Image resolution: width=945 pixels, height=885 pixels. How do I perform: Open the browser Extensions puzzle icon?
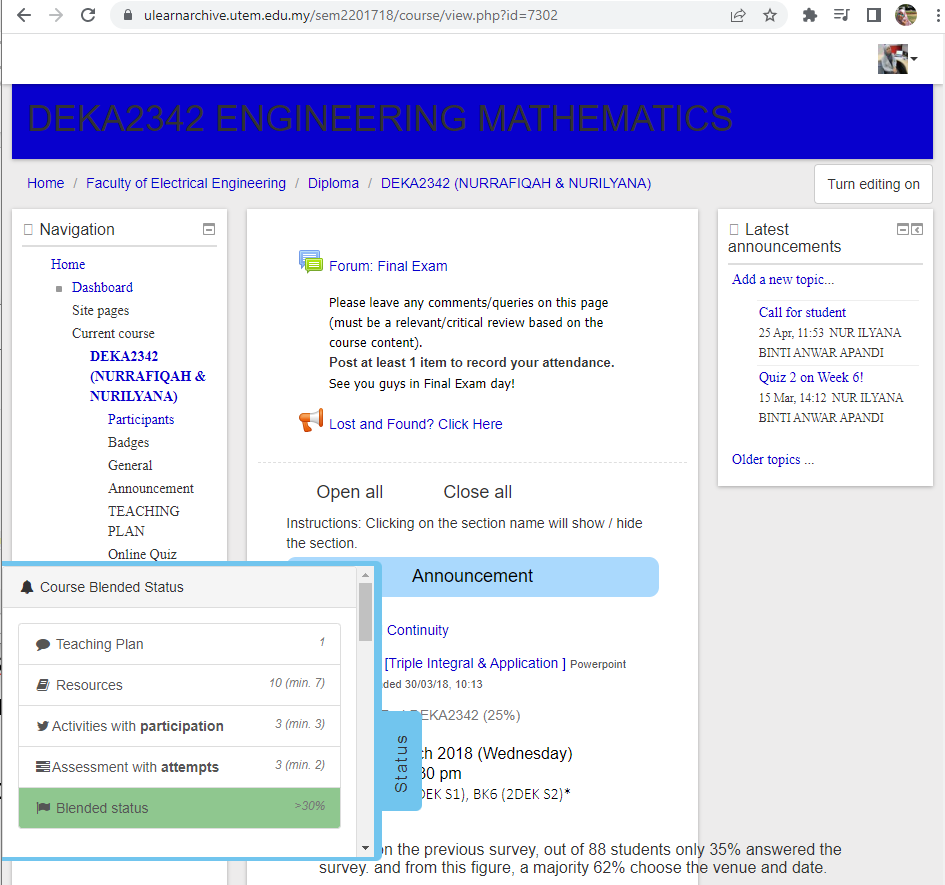(810, 15)
